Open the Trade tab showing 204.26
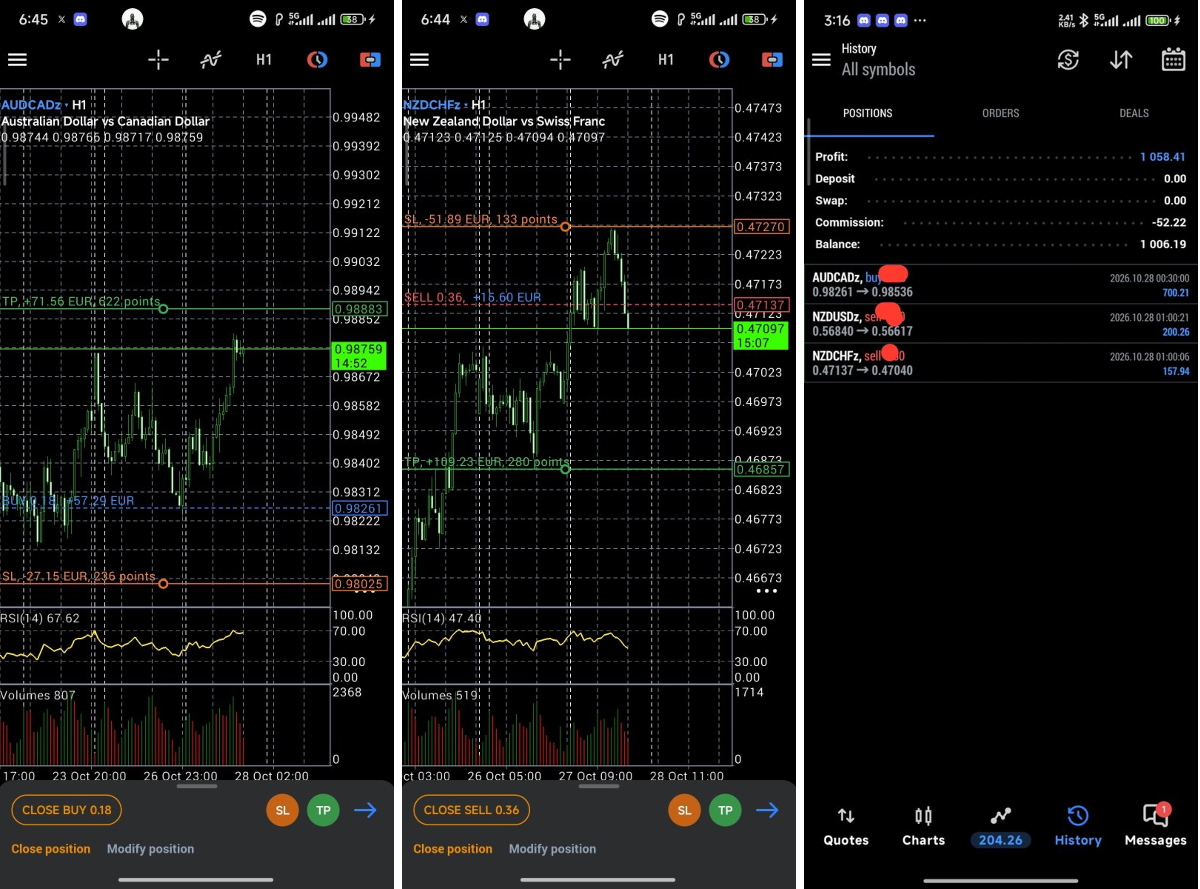Image resolution: width=1200 pixels, height=889 pixels. tap(1000, 828)
